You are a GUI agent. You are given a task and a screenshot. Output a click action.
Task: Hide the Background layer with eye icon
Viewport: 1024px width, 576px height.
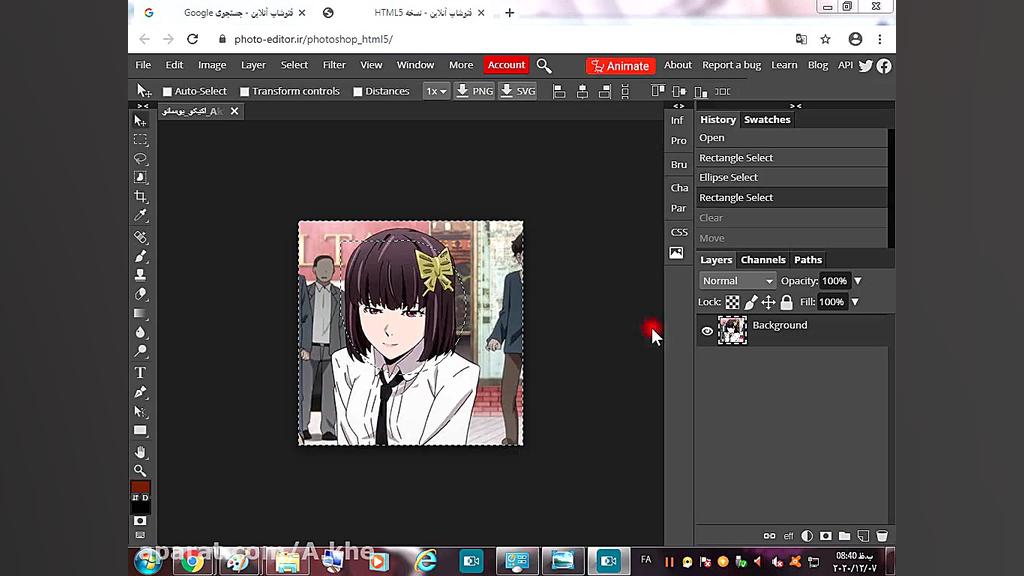pyautogui.click(x=707, y=331)
